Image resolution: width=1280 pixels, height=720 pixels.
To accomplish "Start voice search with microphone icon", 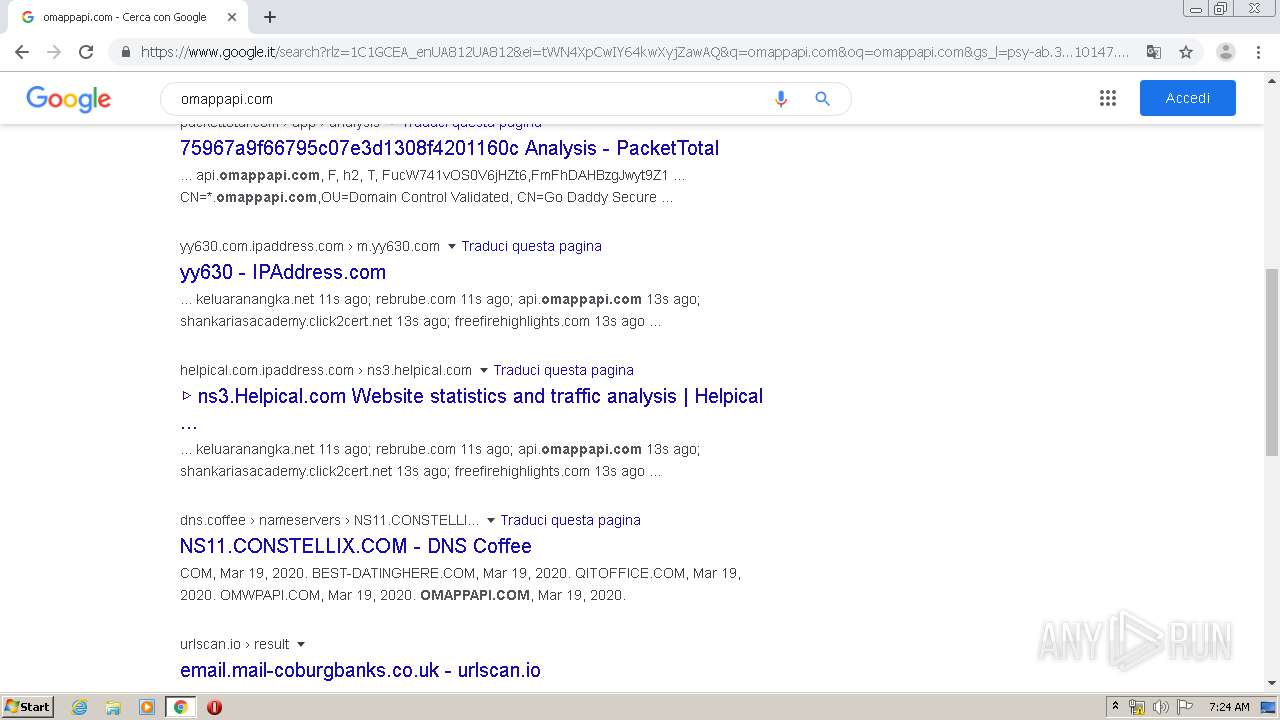I will (x=781, y=99).
